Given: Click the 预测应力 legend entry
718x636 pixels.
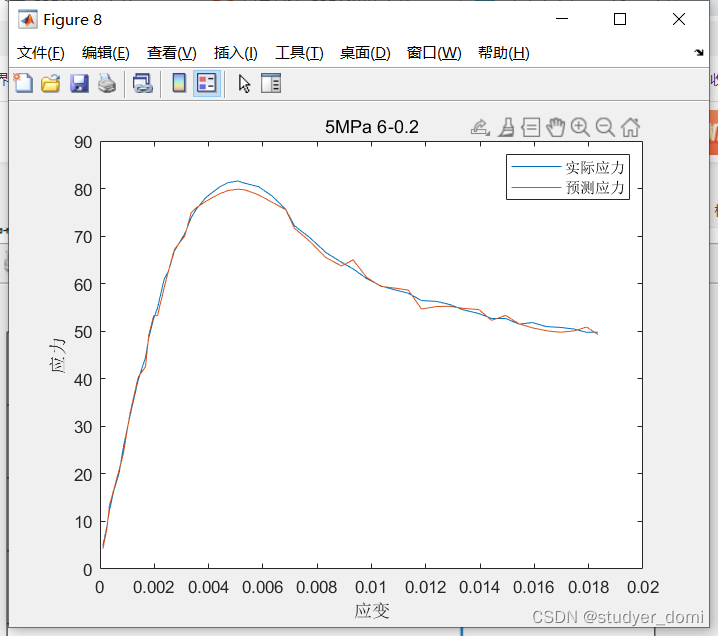Looking at the screenshot, I should pos(594,187).
